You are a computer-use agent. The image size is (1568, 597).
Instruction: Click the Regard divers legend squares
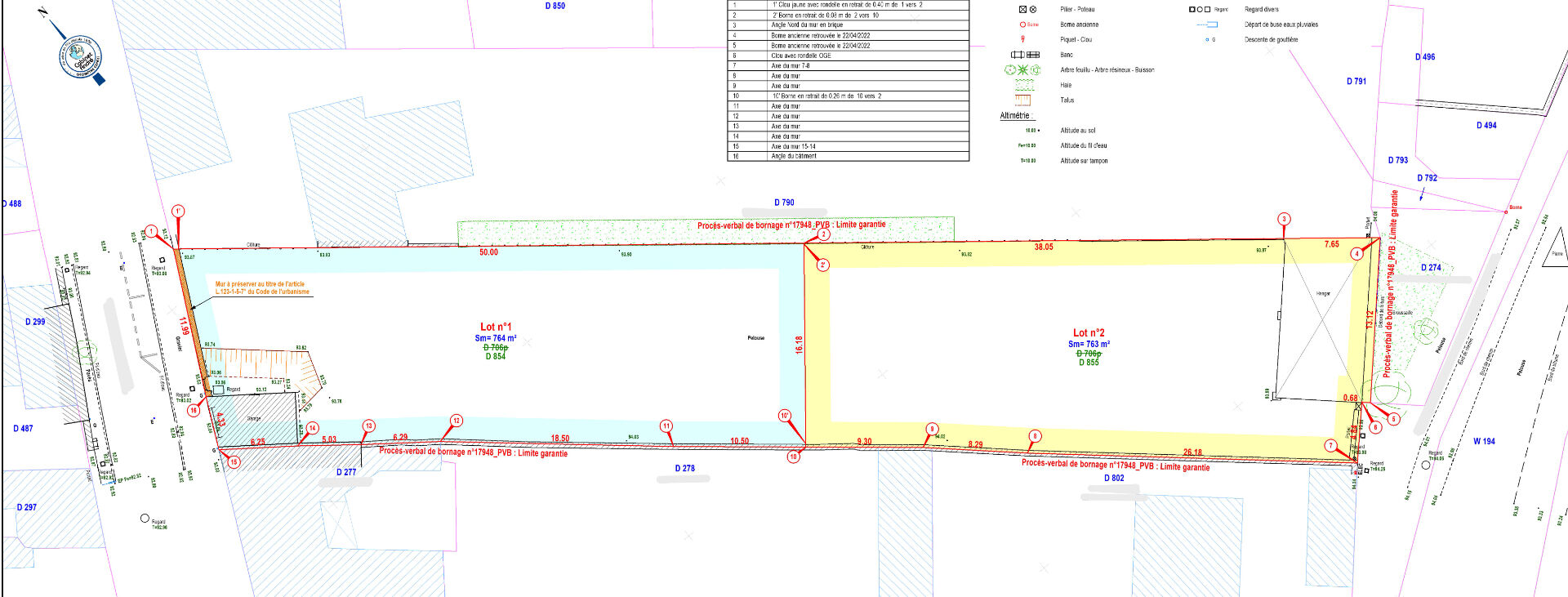click(x=1199, y=10)
